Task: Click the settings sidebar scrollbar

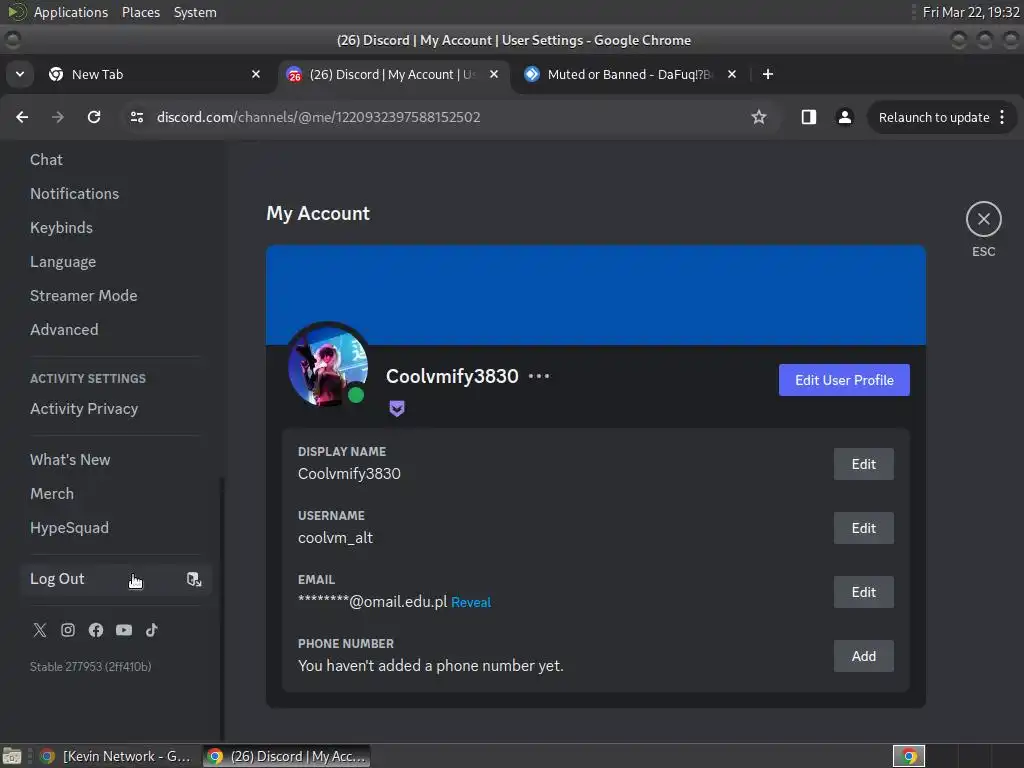Action: 222,607
